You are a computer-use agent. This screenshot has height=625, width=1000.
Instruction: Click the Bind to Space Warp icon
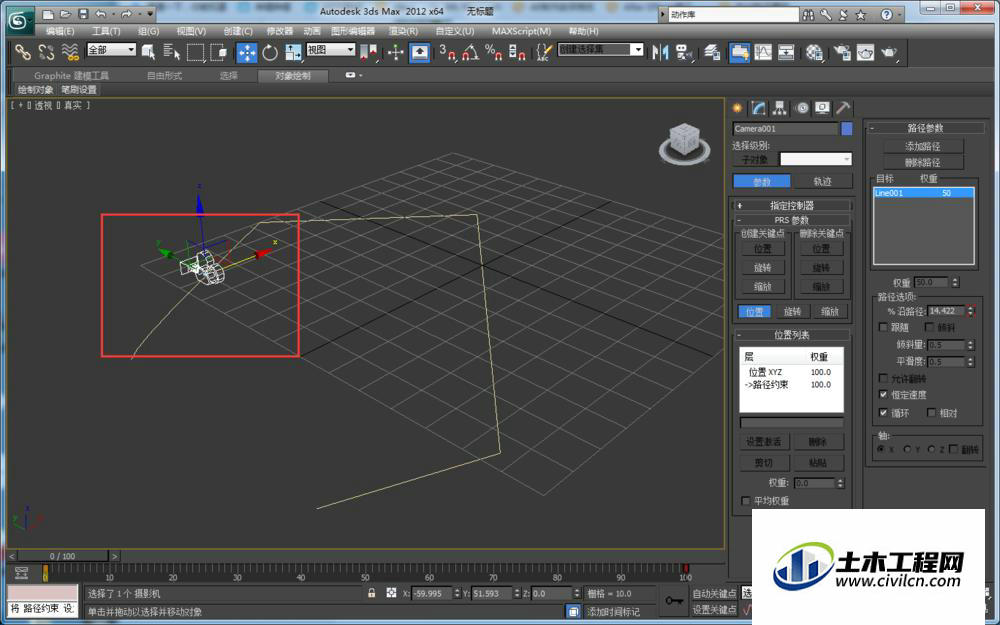point(70,52)
